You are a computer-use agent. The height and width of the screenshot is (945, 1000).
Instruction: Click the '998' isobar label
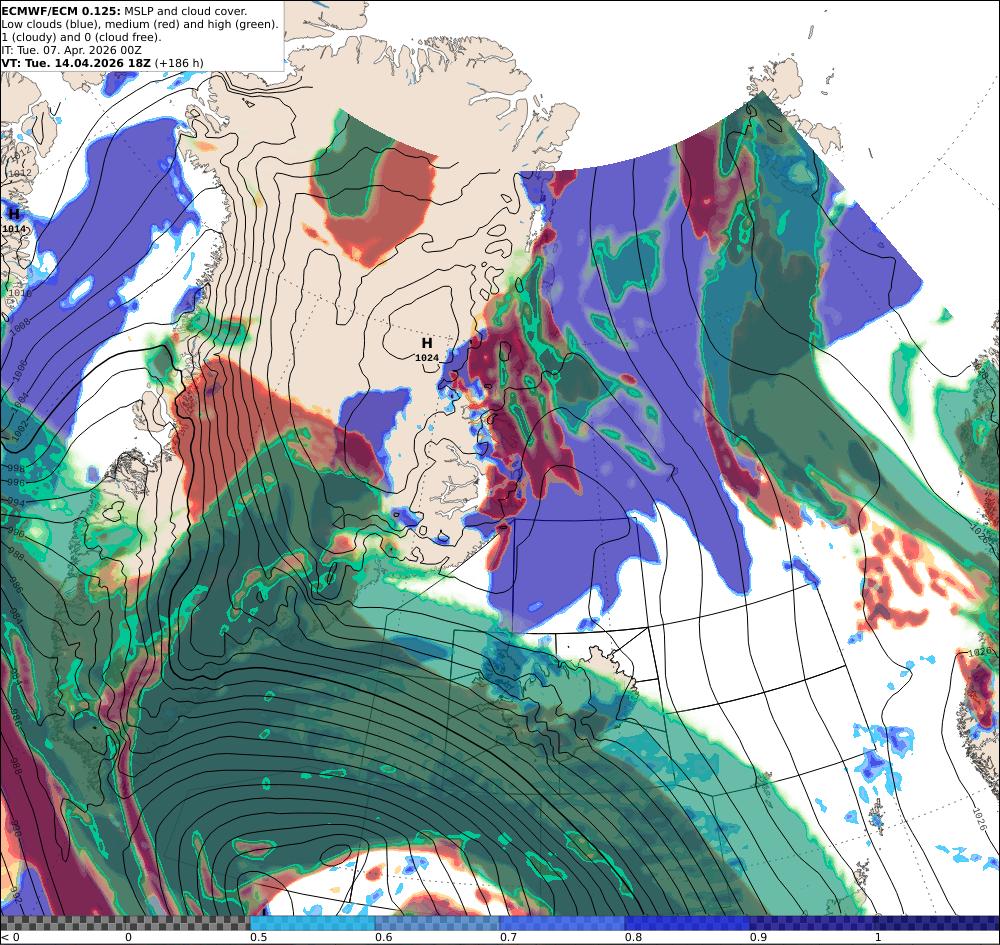pos(16,469)
